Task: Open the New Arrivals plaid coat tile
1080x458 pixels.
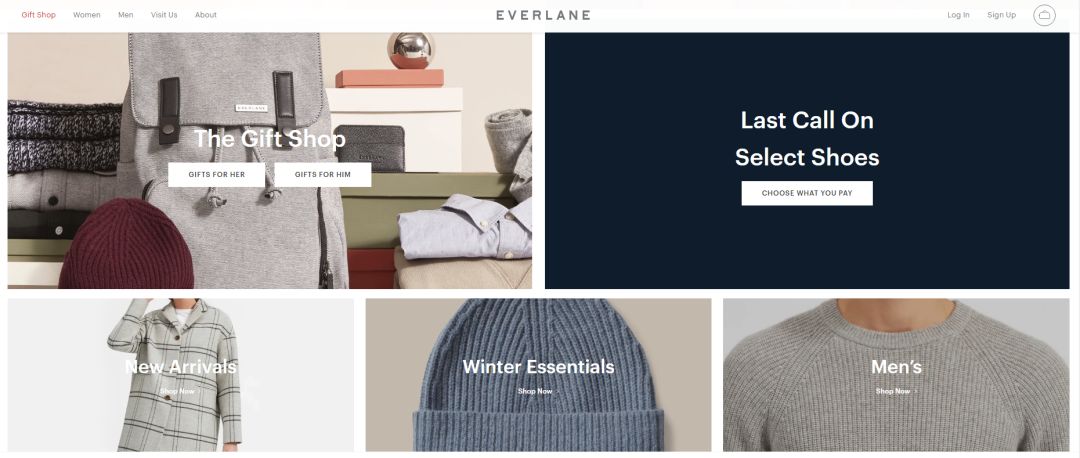Action: click(x=180, y=375)
